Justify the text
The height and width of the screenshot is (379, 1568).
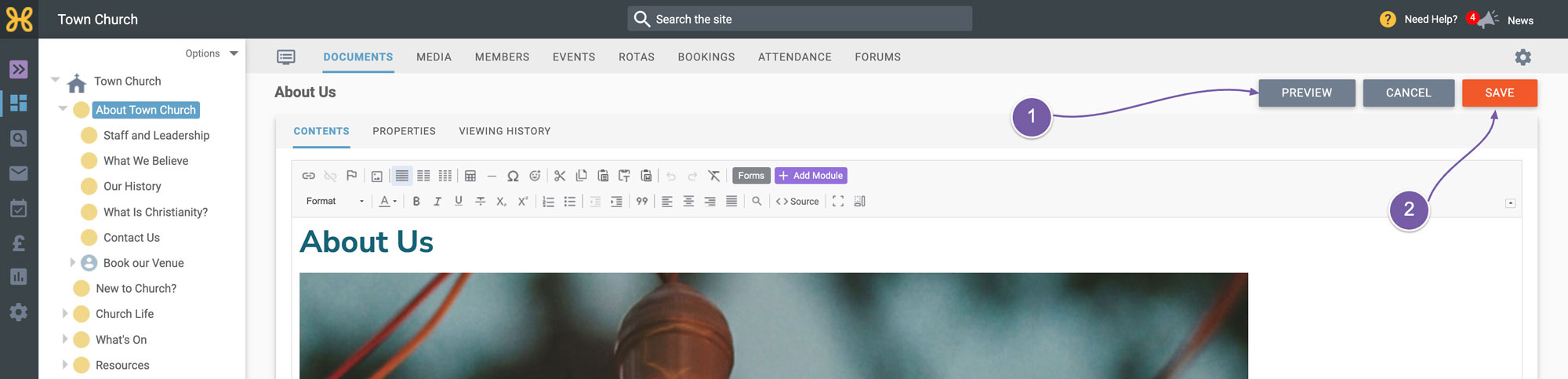click(731, 202)
